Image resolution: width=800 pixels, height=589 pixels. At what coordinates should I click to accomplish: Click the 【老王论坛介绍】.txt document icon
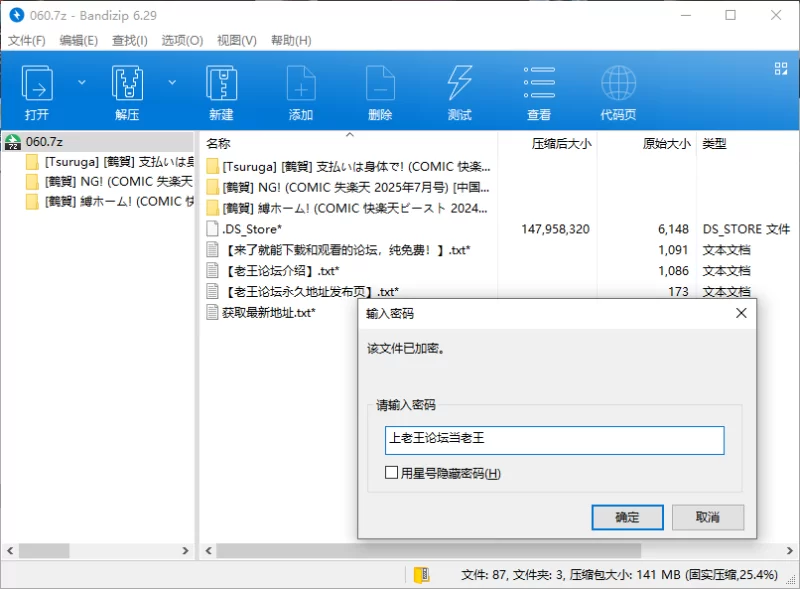(x=212, y=271)
